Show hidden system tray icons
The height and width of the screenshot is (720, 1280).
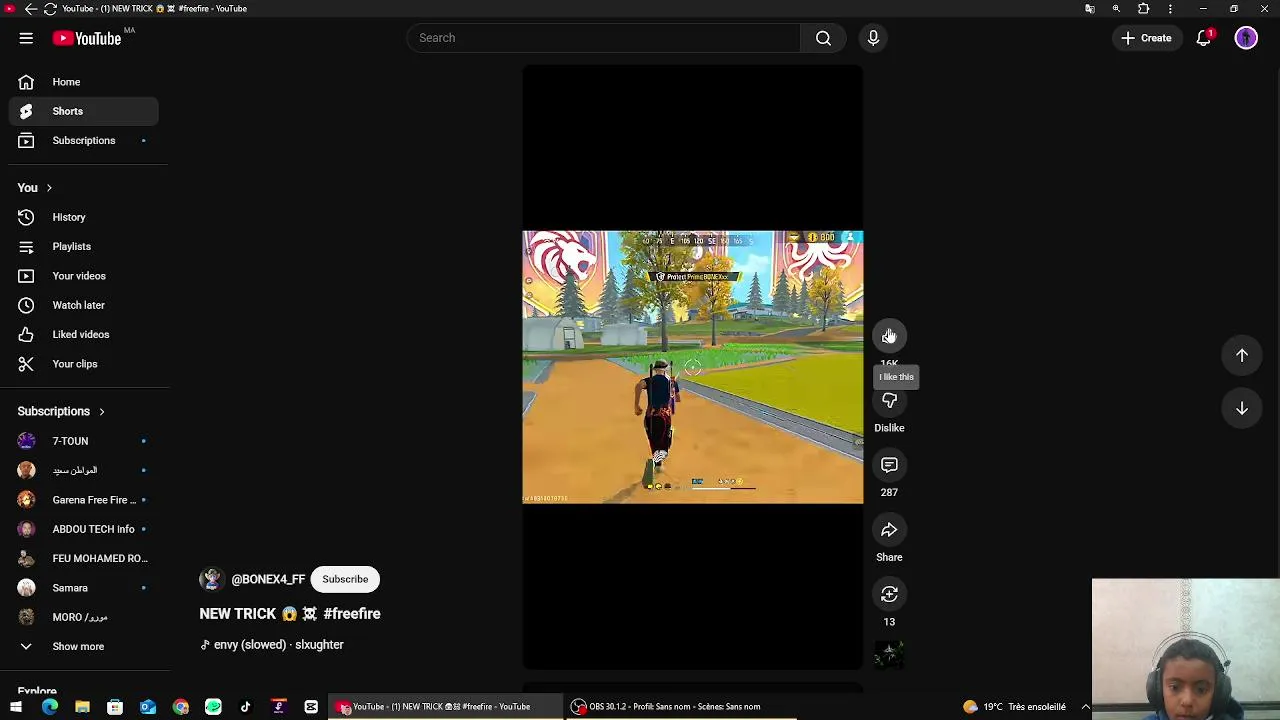pos(1085,707)
